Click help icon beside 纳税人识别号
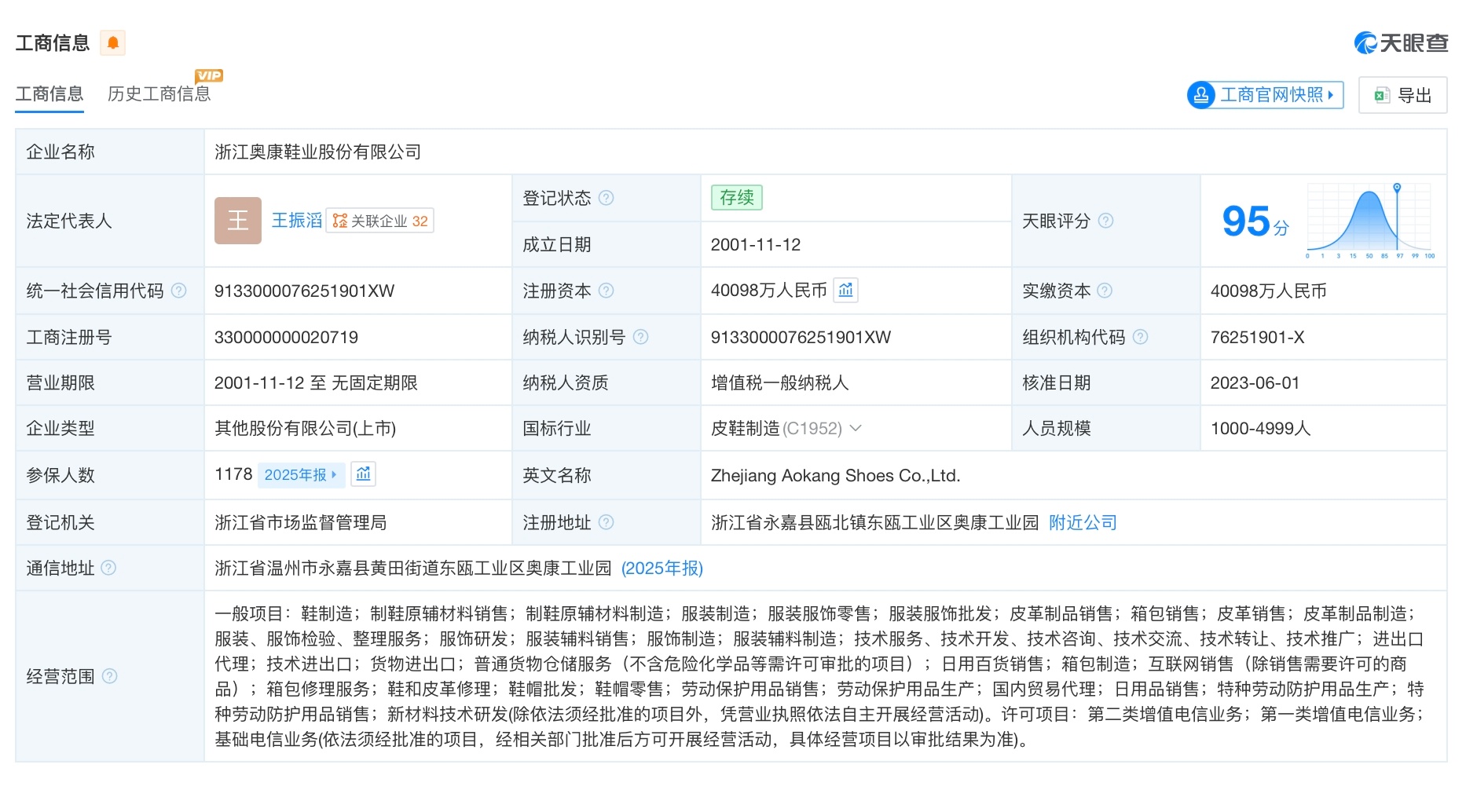Screen dimensions: 1466x812 (641, 337)
